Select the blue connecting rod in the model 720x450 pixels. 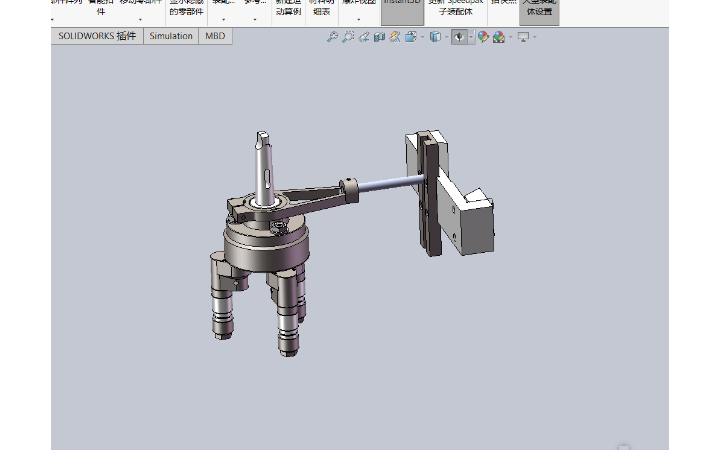pos(390,183)
